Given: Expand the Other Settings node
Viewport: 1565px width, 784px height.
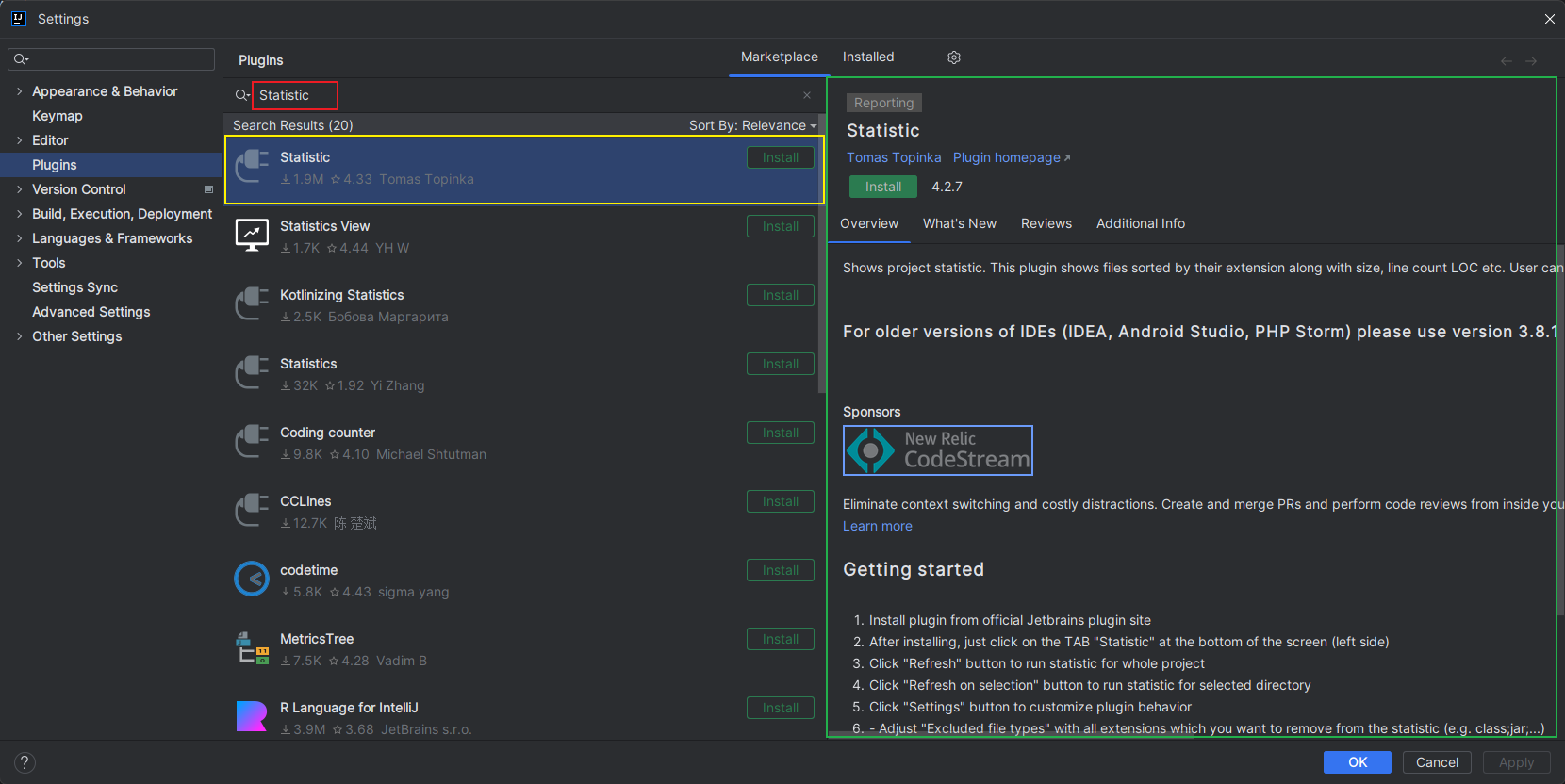Looking at the screenshot, I should click(19, 336).
